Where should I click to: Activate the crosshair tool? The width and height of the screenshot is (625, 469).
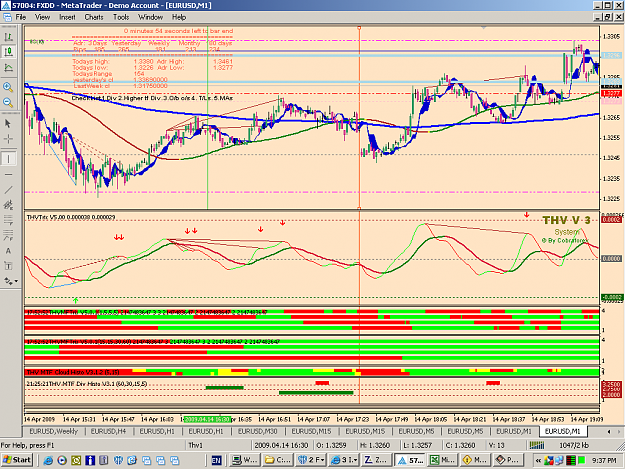coord(8,139)
